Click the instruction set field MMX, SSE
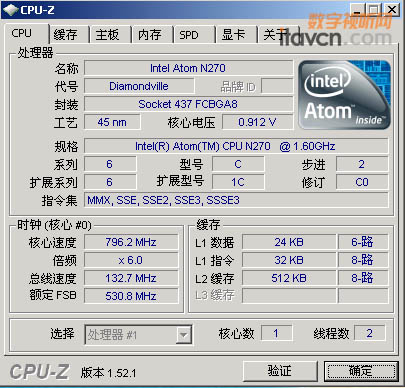Viewport: 405px width, 388px height. point(236,200)
